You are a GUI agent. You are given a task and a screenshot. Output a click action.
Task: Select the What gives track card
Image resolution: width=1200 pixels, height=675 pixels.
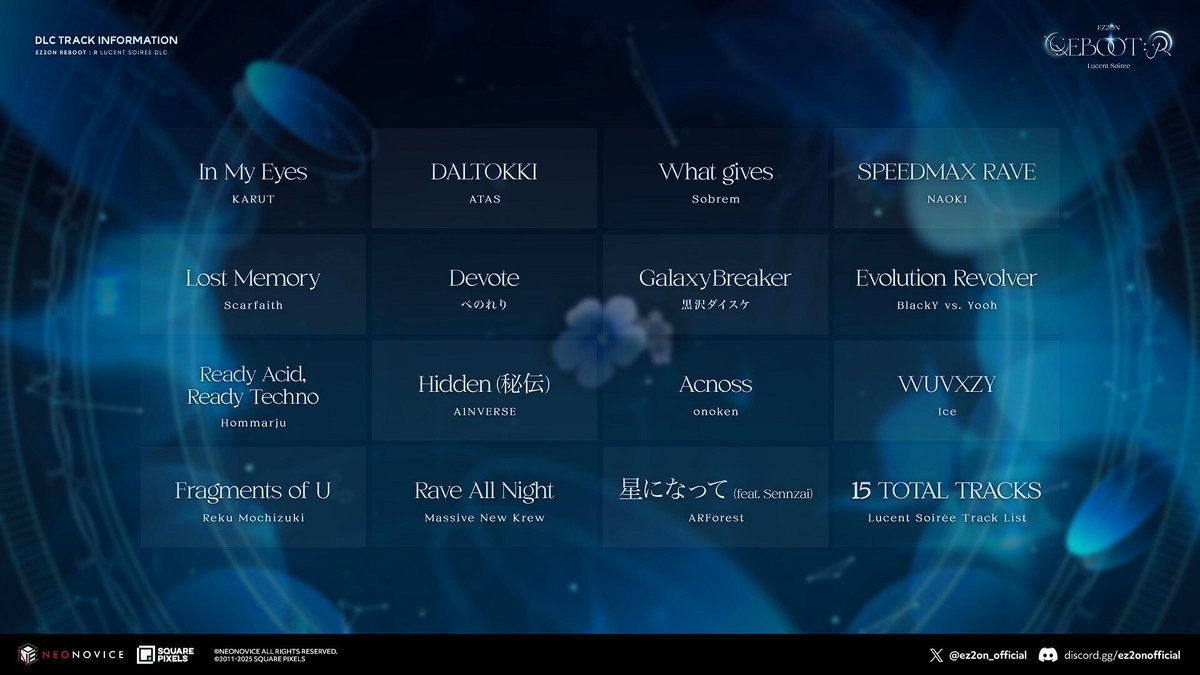click(715, 178)
